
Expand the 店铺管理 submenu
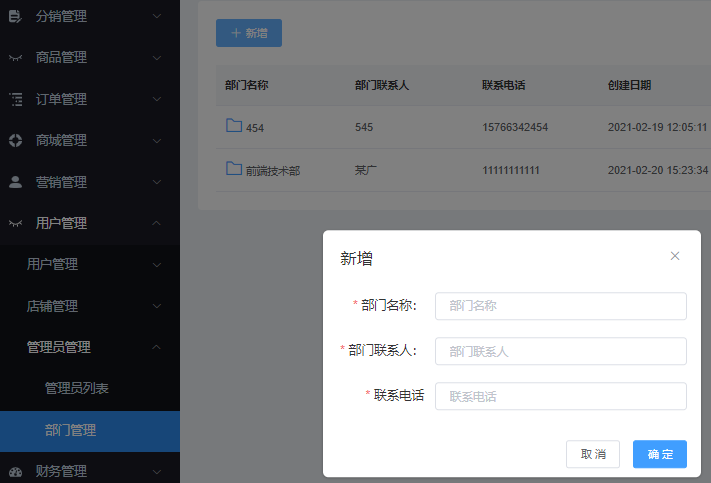[x=157, y=306]
